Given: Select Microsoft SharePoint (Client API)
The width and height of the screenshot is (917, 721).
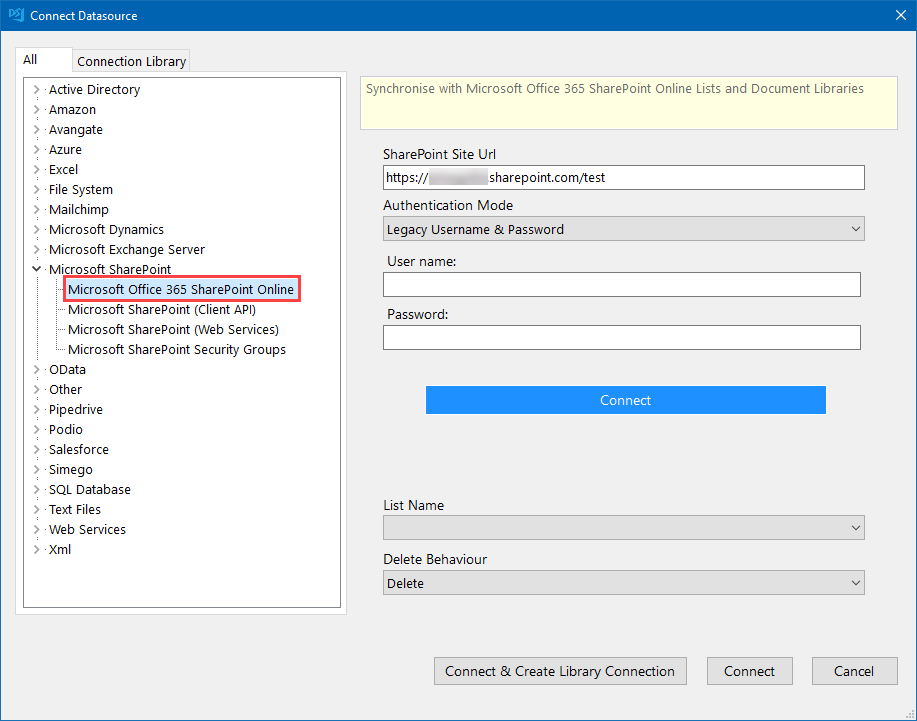Looking at the screenshot, I should pos(162,309).
